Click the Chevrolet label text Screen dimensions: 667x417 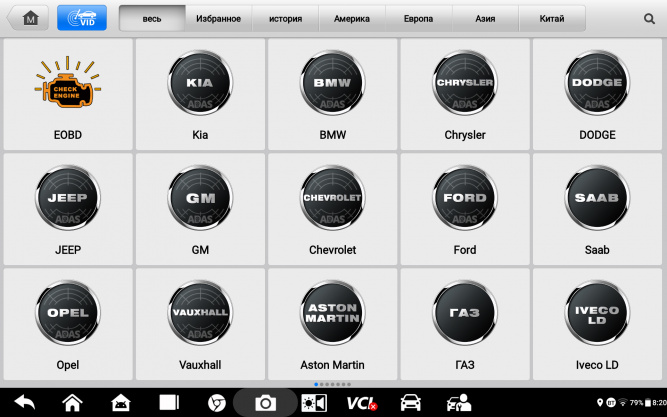pos(332,250)
